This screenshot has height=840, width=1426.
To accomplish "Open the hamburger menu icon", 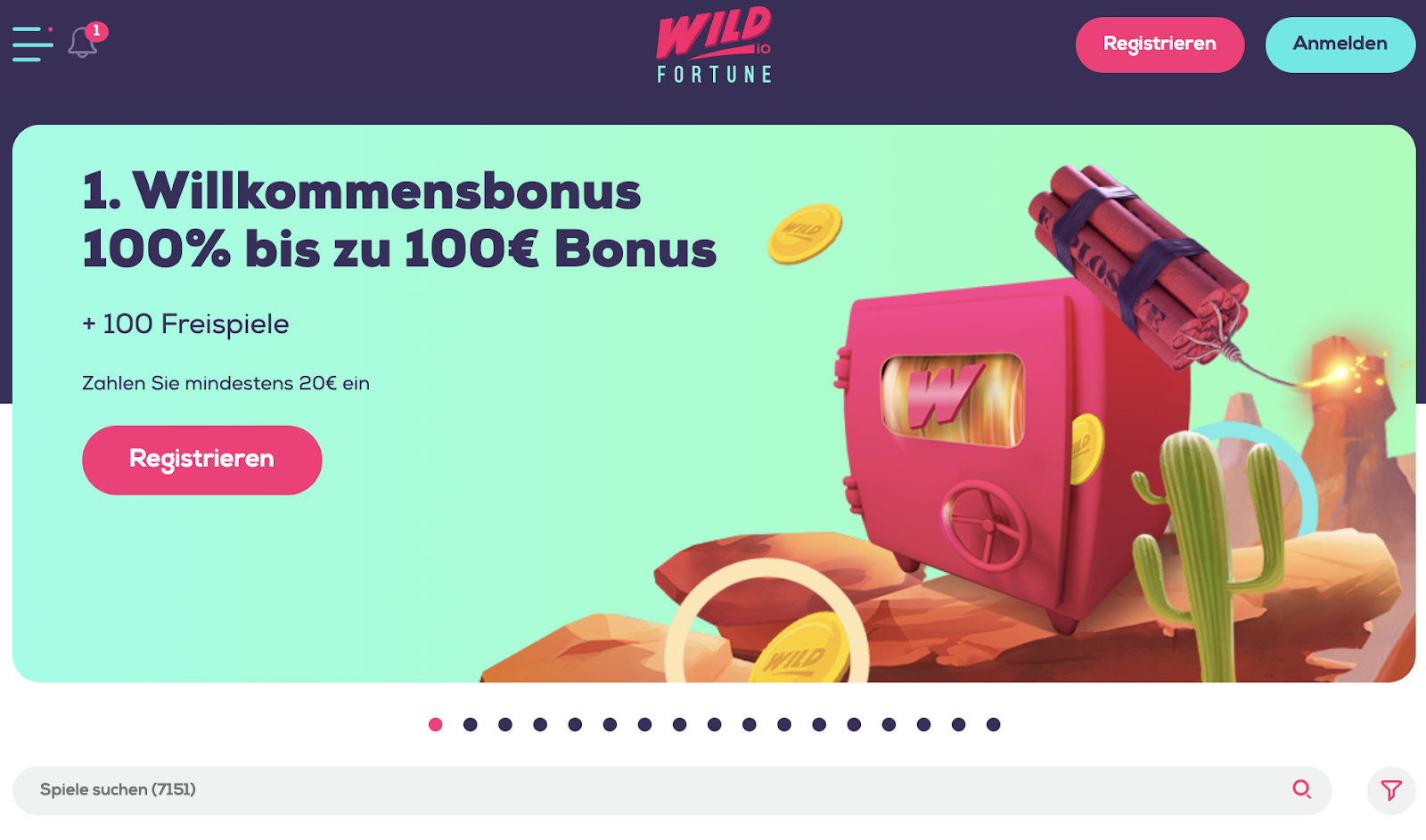I will pyautogui.click(x=32, y=44).
